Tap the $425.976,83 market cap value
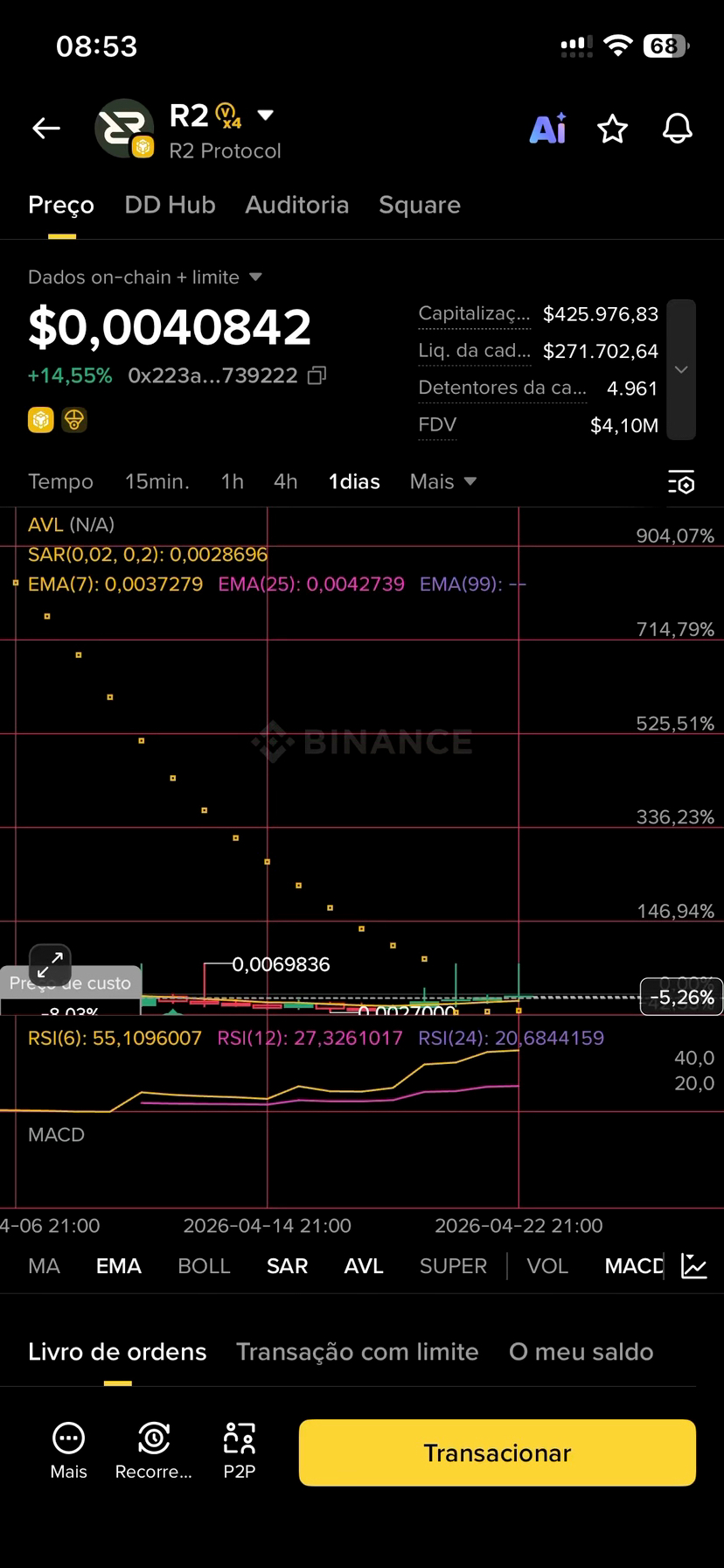 [x=601, y=313]
